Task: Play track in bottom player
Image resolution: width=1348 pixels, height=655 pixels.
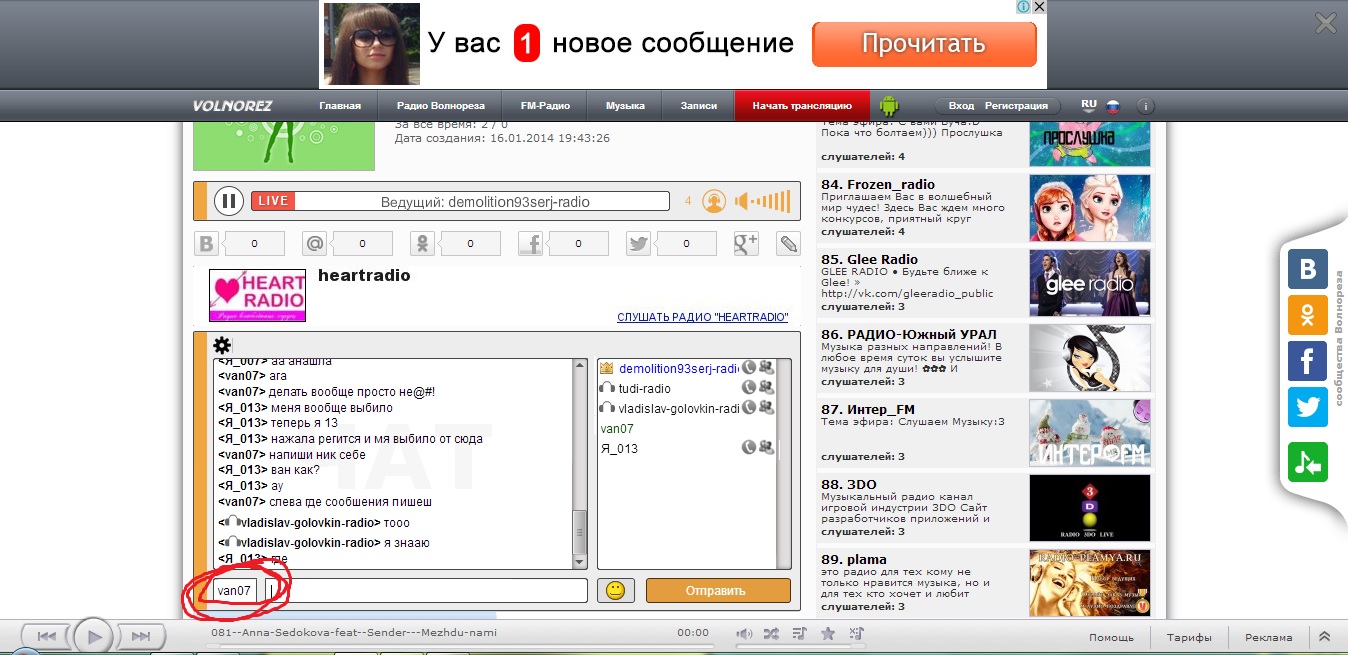Action: pos(93,636)
